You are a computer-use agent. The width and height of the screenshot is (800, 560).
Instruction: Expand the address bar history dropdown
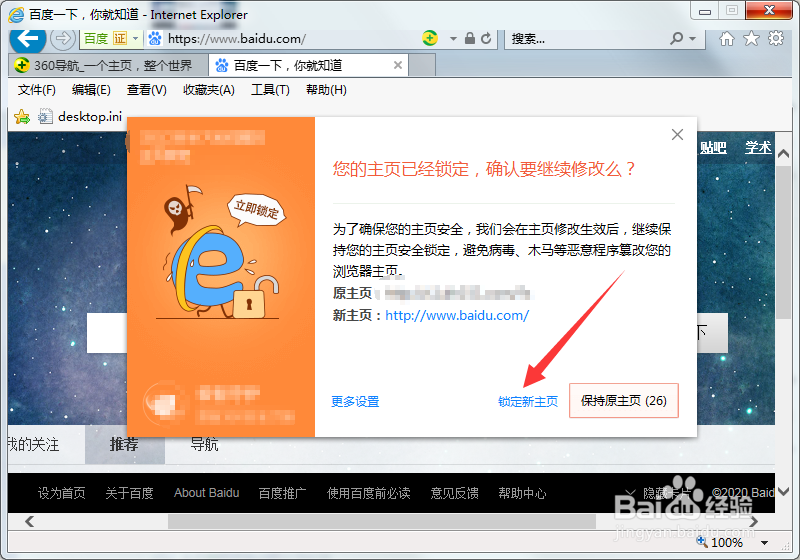[x=453, y=39]
